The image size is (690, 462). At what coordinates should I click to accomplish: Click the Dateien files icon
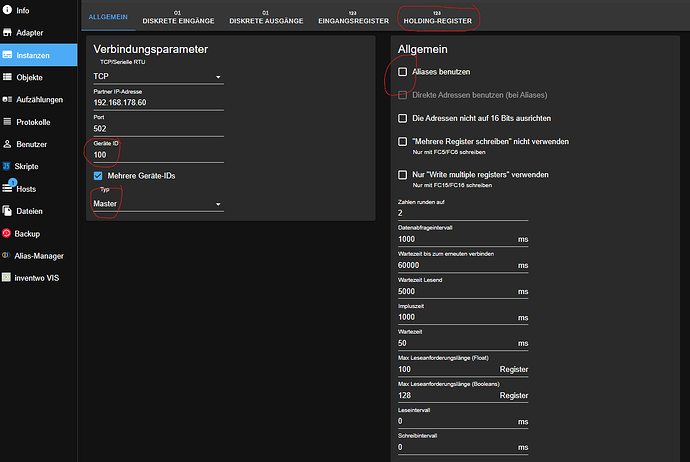click(x=7, y=211)
